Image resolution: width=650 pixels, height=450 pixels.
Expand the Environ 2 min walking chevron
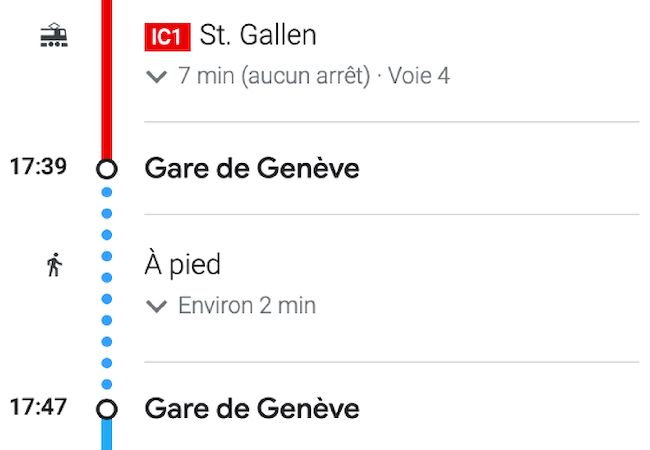point(155,306)
